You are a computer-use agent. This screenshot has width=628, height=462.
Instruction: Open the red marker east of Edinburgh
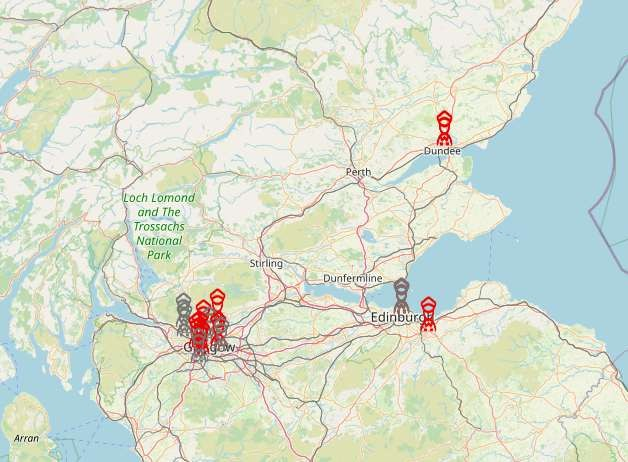[x=428, y=314]
